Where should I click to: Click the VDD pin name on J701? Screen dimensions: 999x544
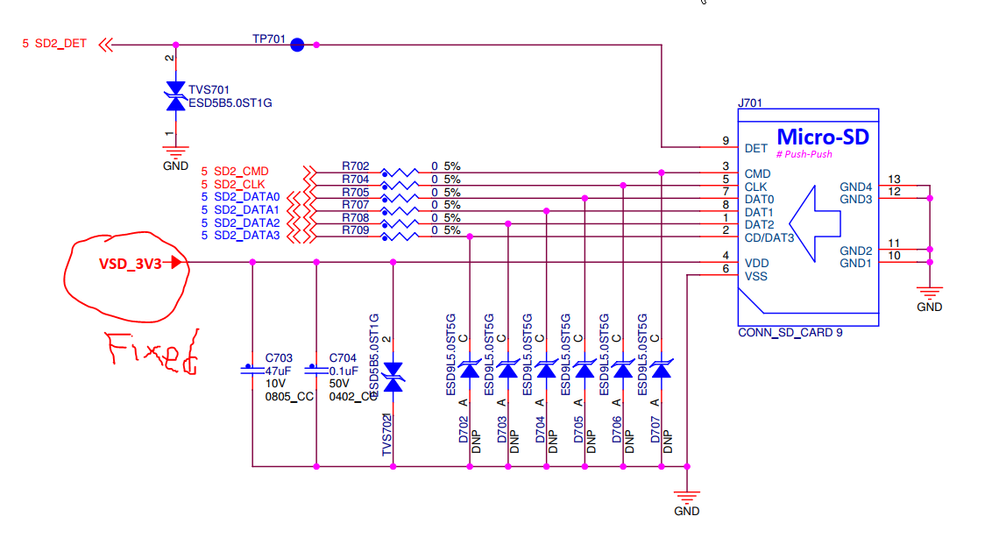pyautogui.click(x=756, y=263)
